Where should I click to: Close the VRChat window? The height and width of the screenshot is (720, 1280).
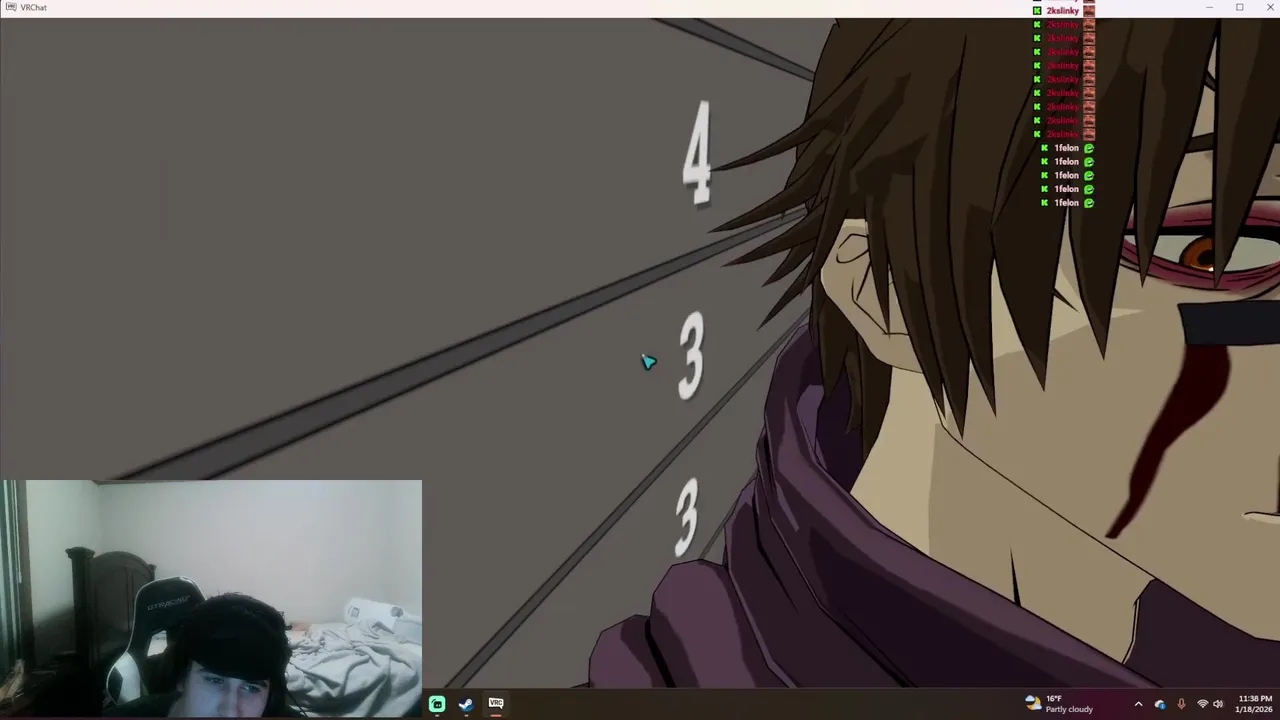(1270, 7)
